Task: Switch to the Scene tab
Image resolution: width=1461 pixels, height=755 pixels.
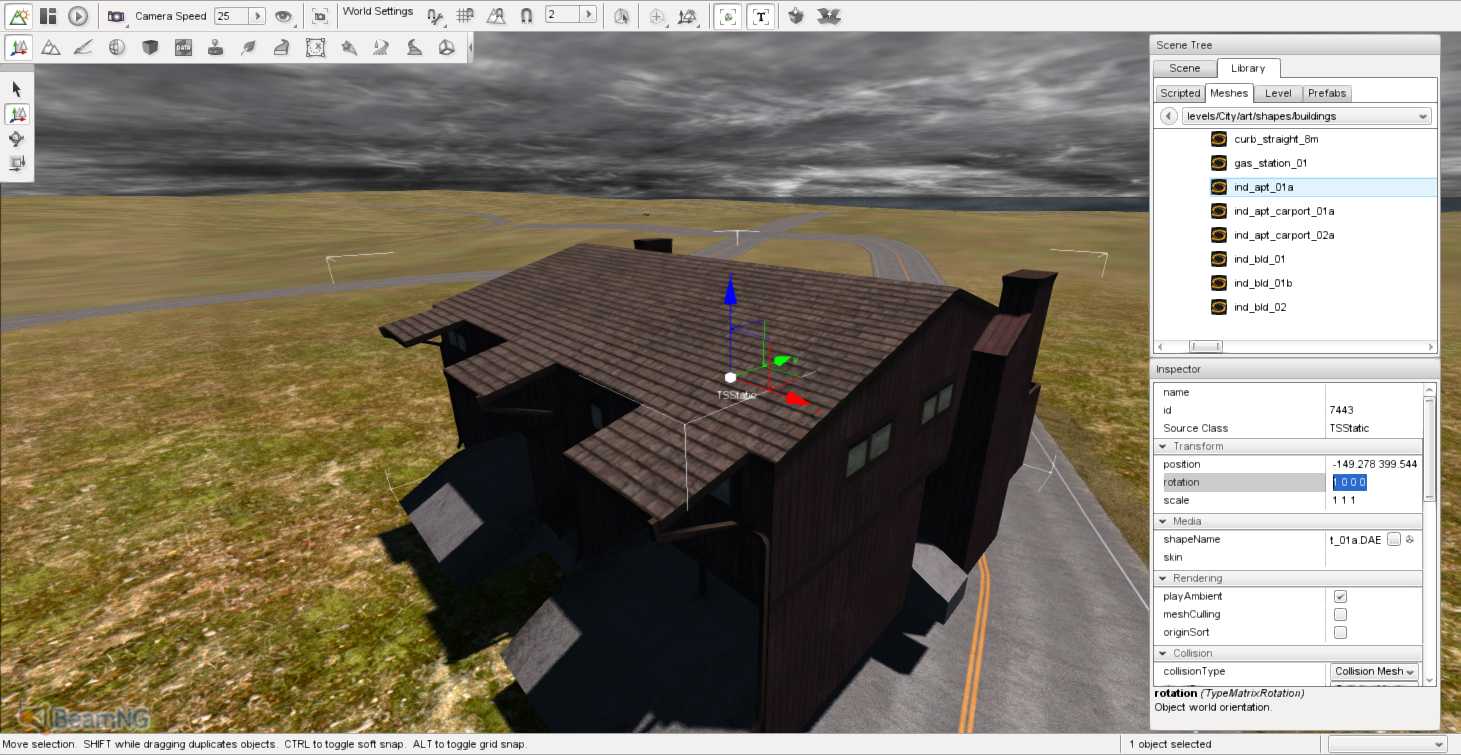Action: coord(1185,68)
